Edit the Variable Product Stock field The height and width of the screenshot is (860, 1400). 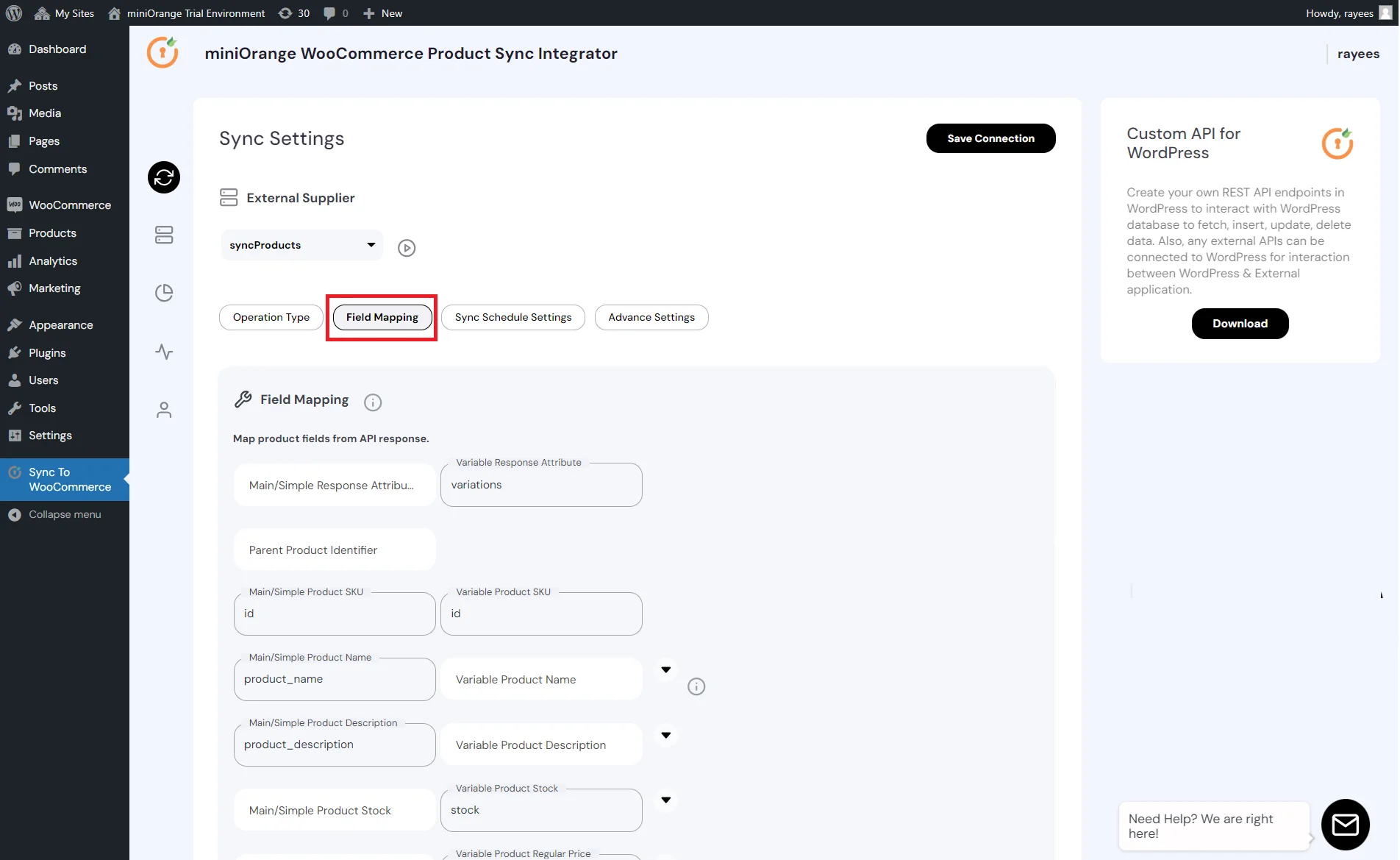click(541, 810)
